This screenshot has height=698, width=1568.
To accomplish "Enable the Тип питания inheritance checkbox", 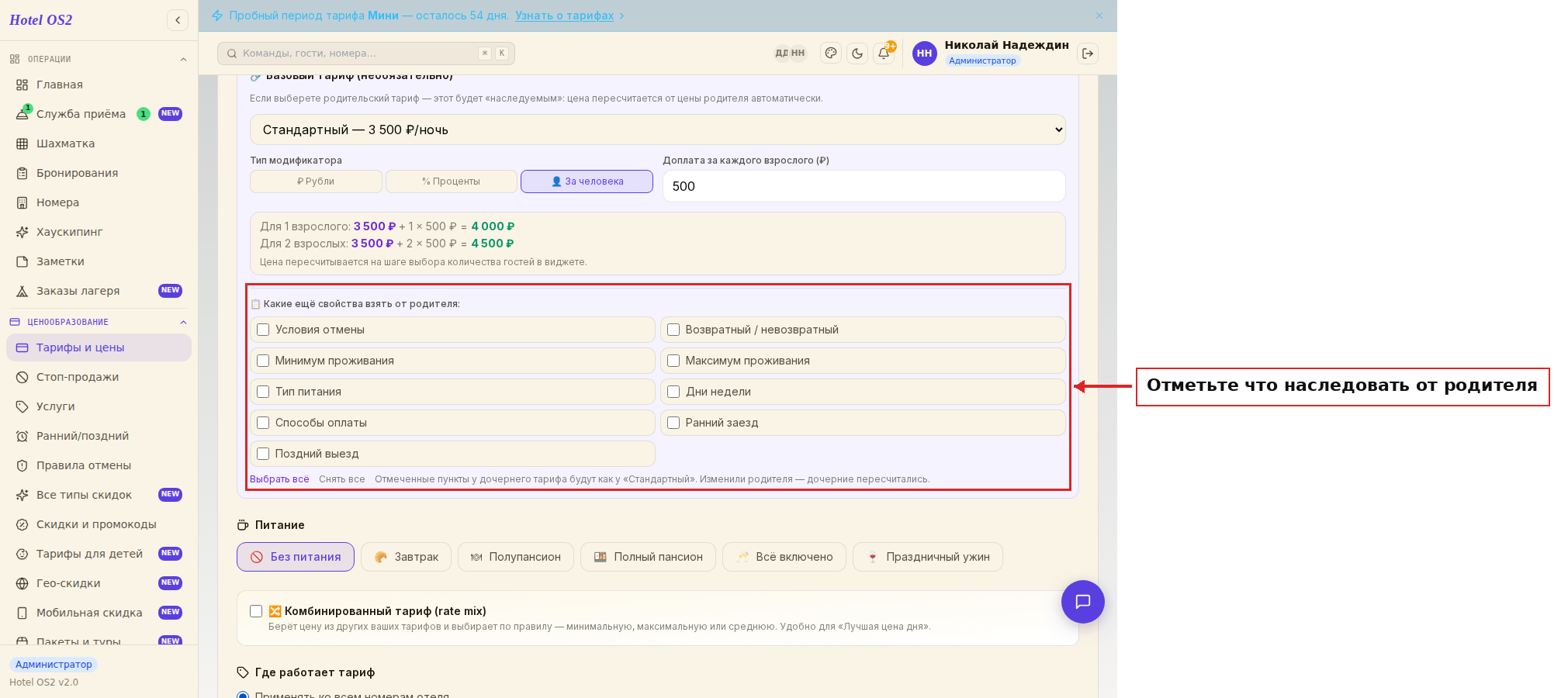I will (263, 392).
